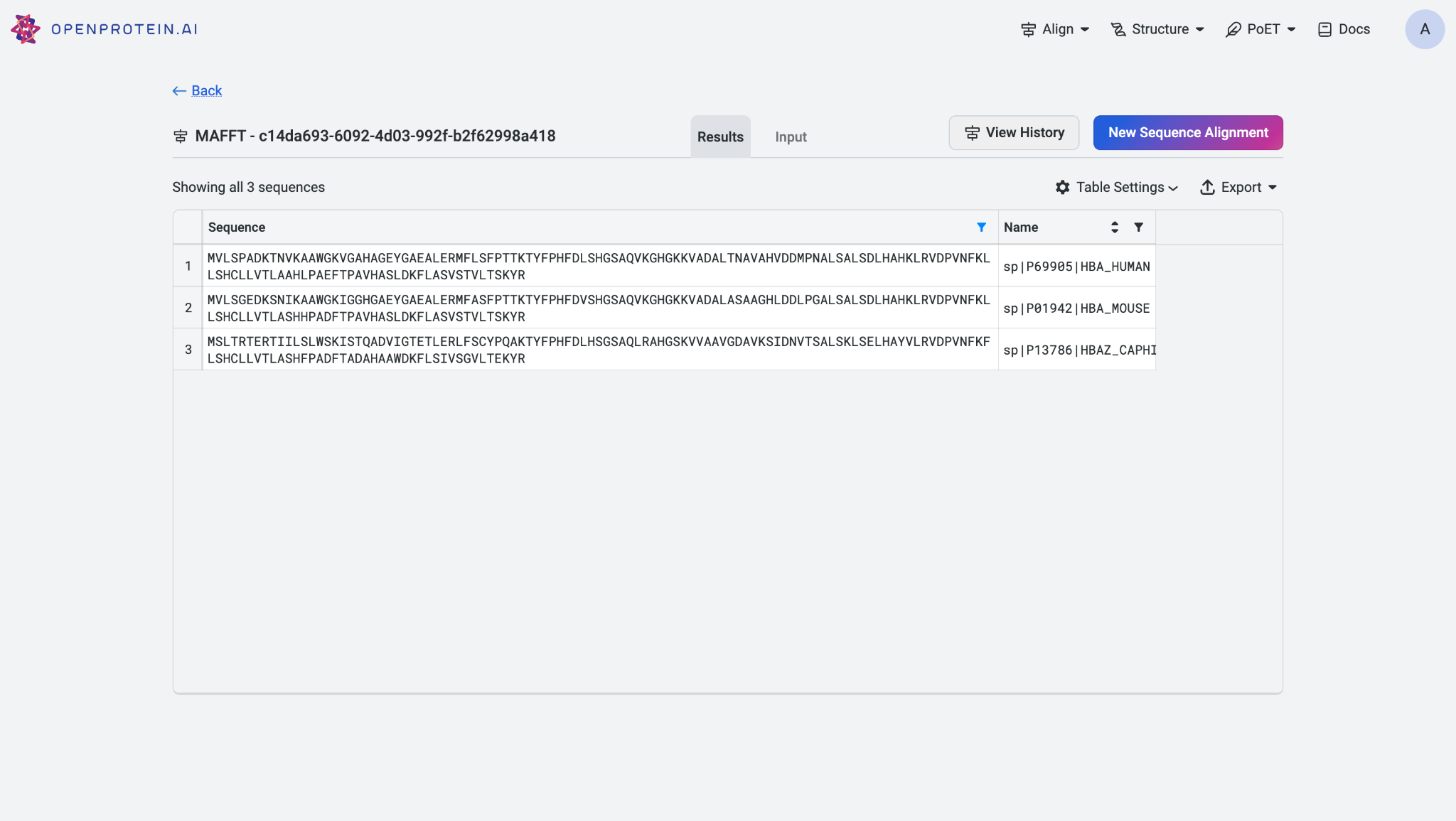The height and width of the screenshot is (821, 1456).
Task: Switch to the Results tab
Action: click(720, 136)
